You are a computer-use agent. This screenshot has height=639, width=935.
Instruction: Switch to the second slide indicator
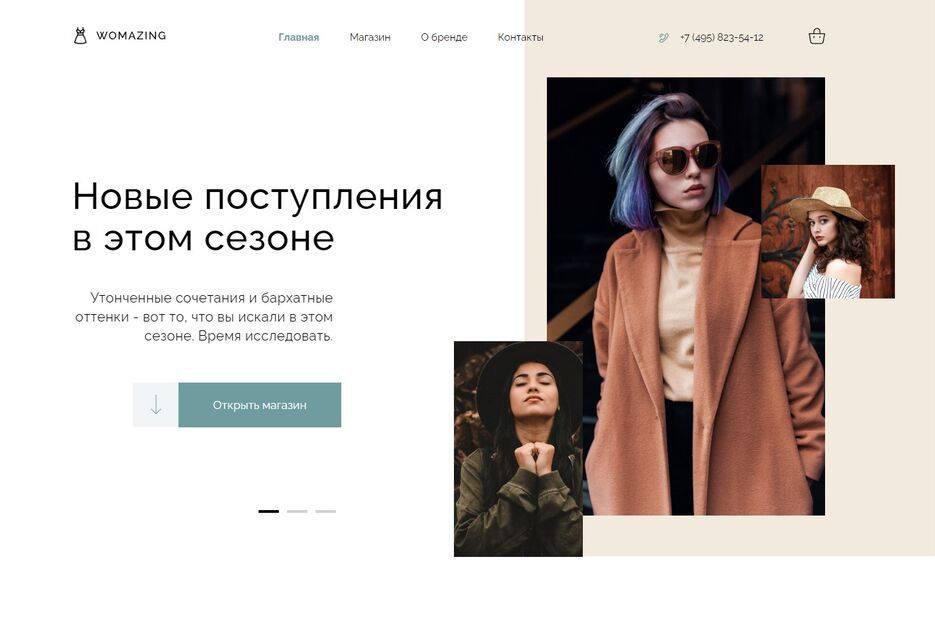(297, 511)
